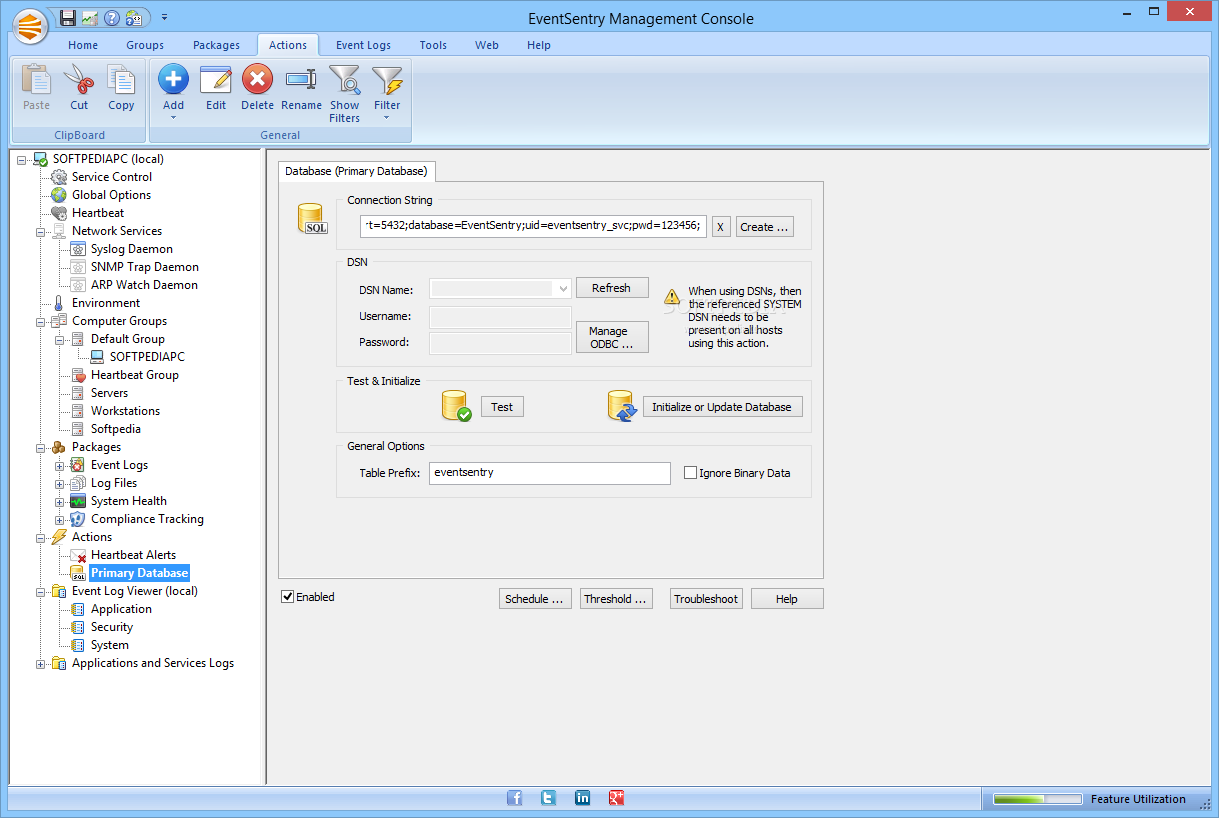Open the Web ribbon tab

point(487,45)
